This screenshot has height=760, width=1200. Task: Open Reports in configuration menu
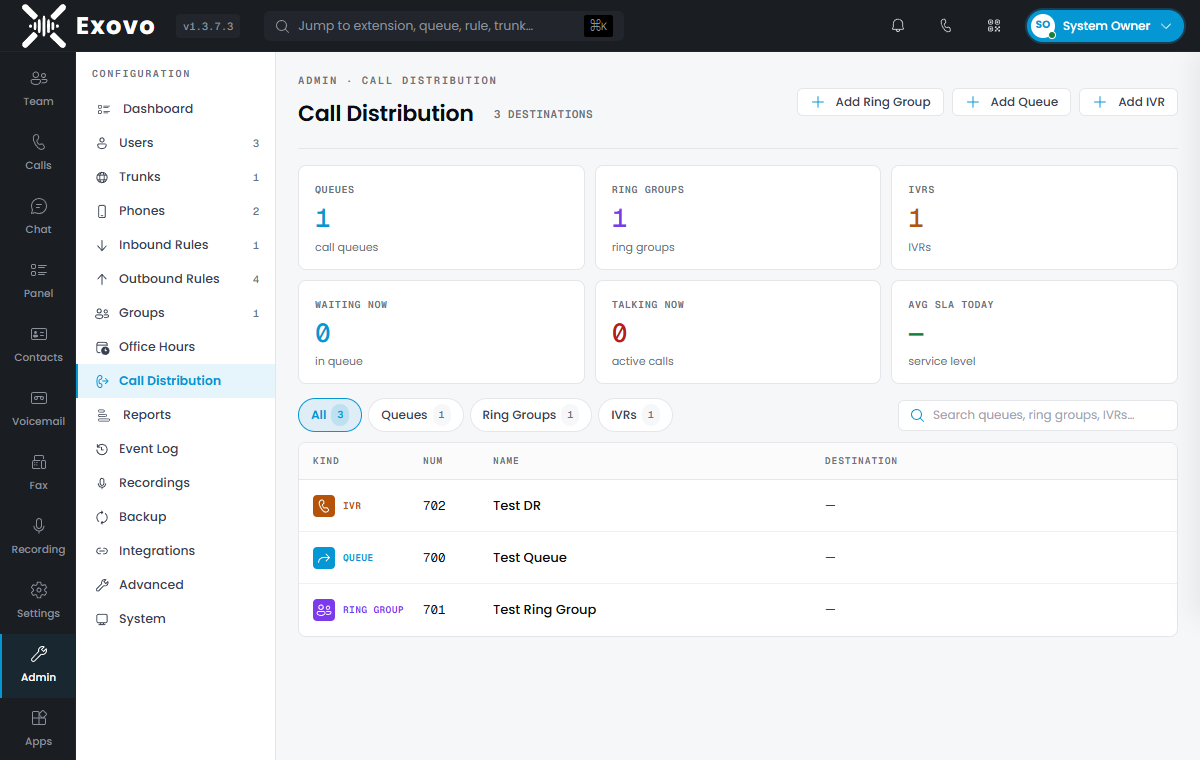tap(175, 415)
